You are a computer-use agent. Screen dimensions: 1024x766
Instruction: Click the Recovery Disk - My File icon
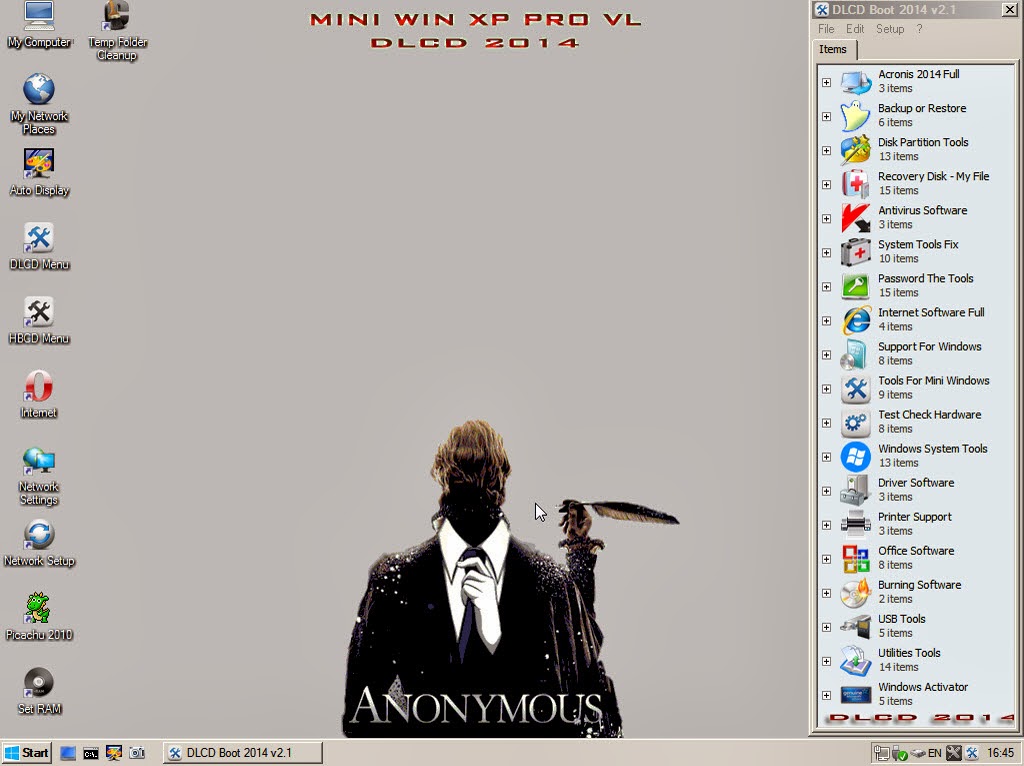pyautogui.click(x=856, y=184)
